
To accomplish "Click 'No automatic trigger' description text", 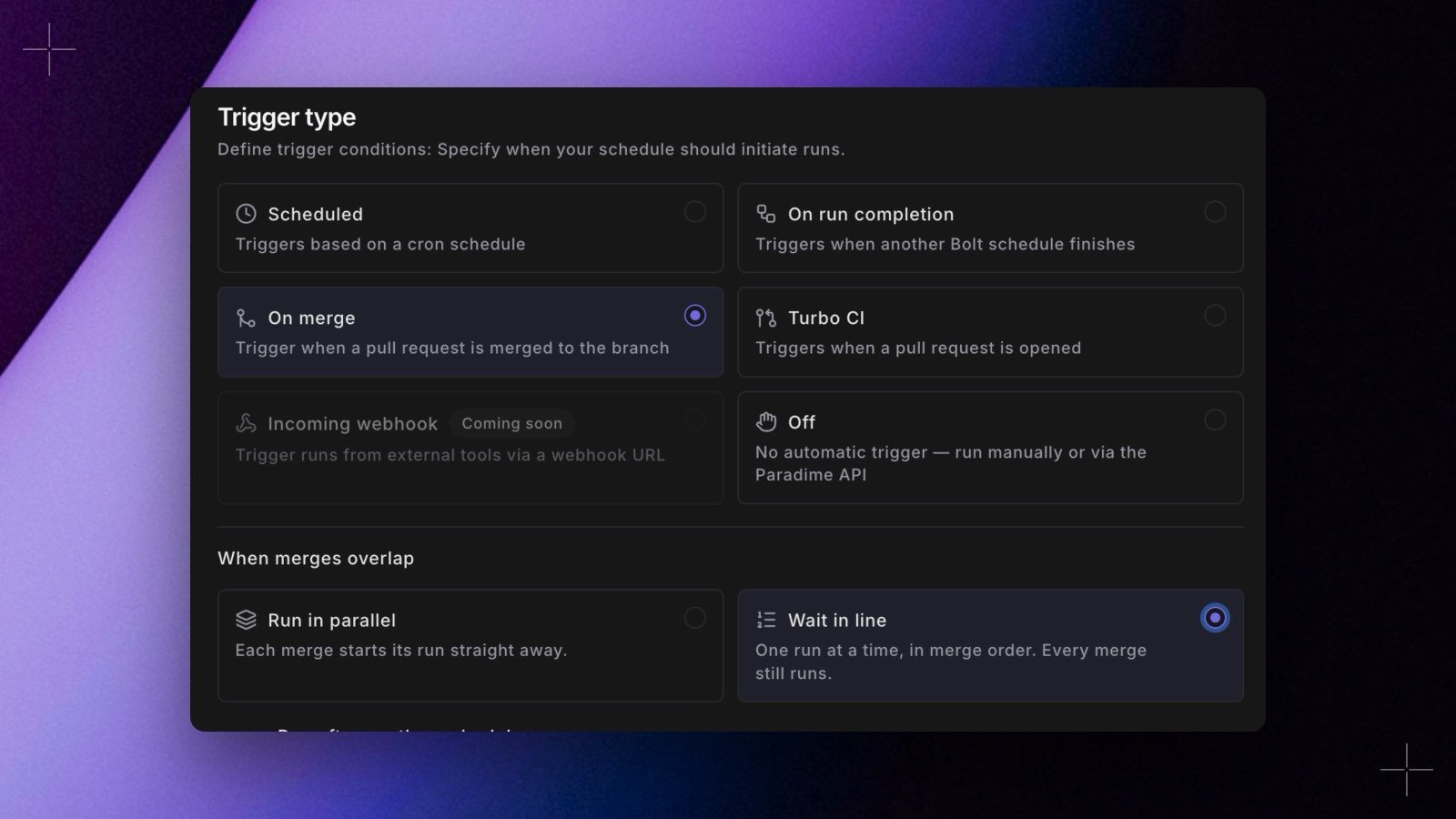I will (x=951, y=463).
